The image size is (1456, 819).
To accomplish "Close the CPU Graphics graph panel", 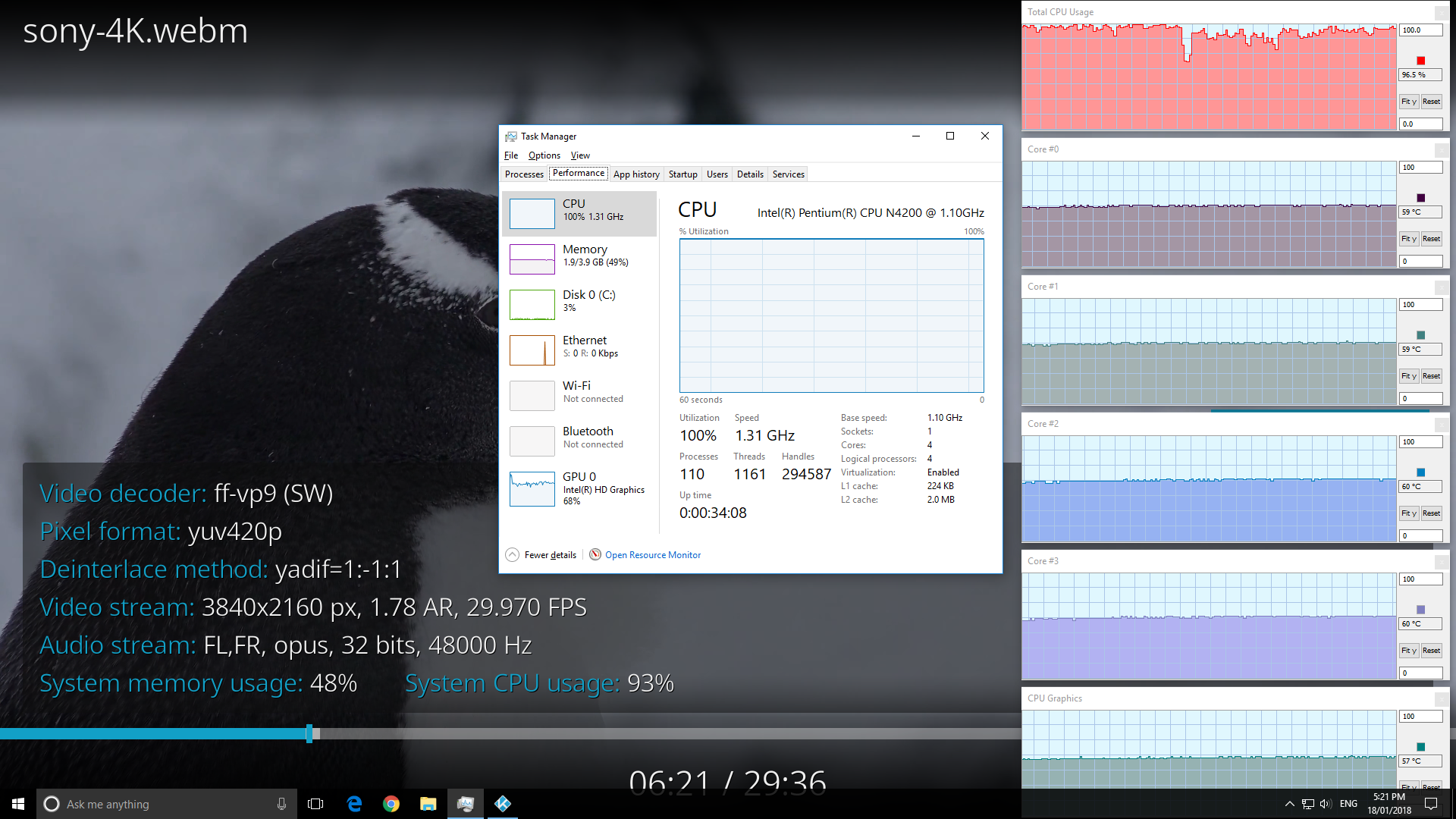I will coord(1441,699).
